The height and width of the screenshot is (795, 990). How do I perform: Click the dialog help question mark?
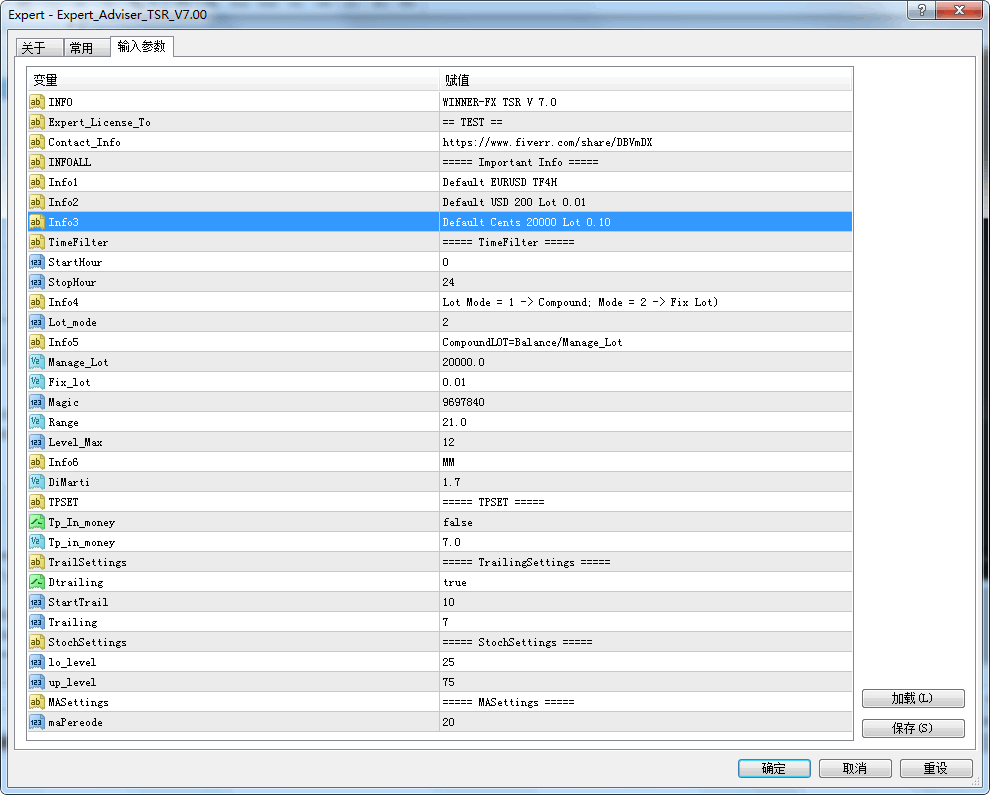921,11
